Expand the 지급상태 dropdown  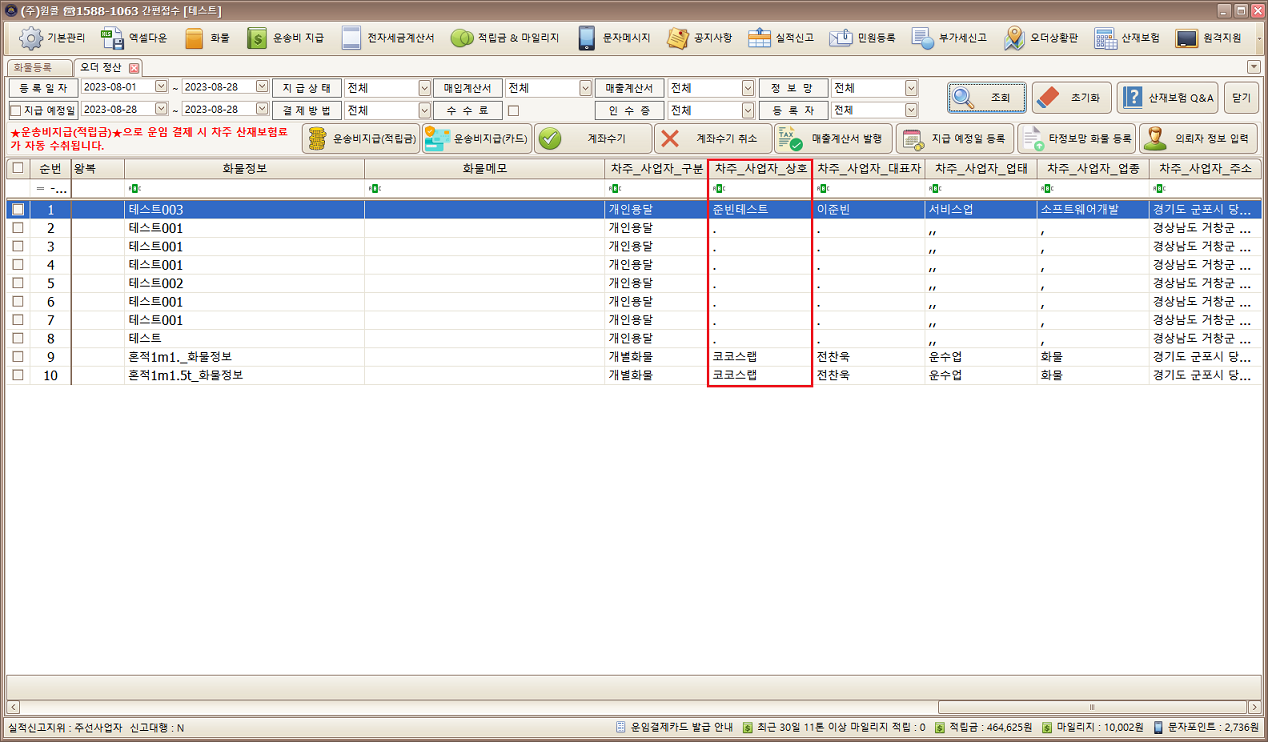click(424, 88)
